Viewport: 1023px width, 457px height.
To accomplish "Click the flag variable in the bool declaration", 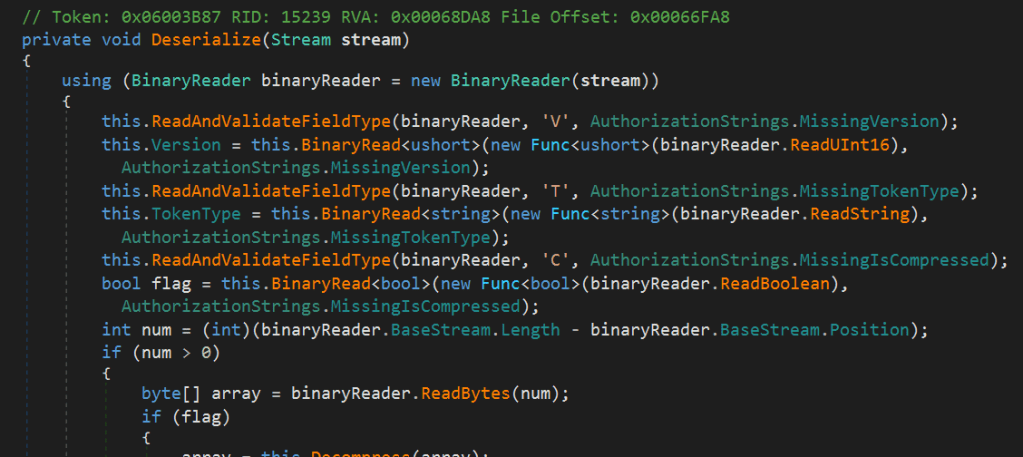I will point(161,283).
